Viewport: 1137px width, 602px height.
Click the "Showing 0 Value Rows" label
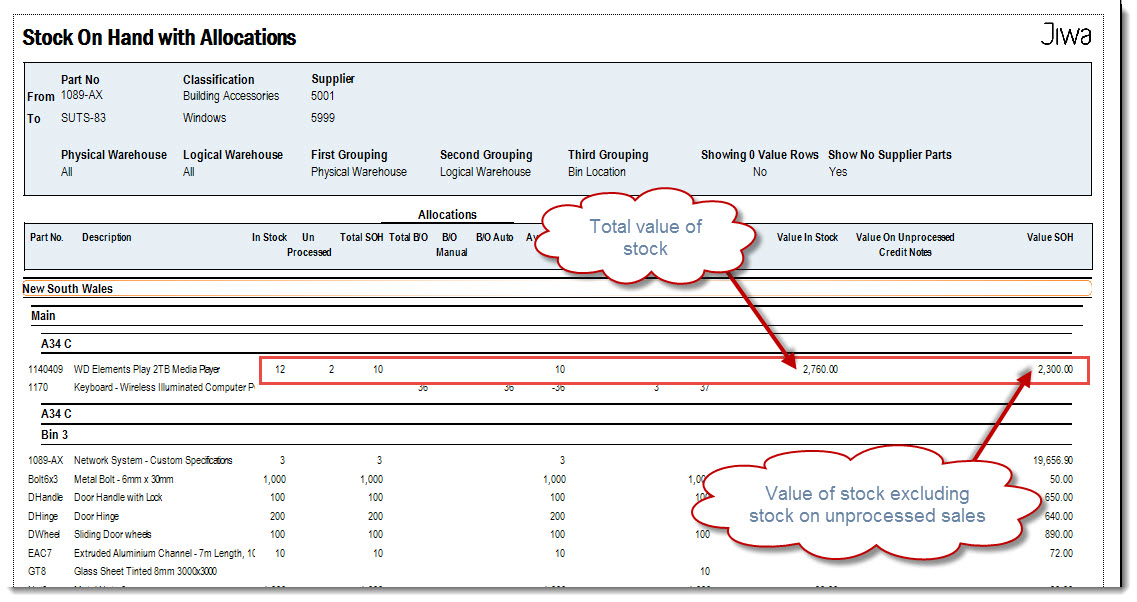pos(759,154)
